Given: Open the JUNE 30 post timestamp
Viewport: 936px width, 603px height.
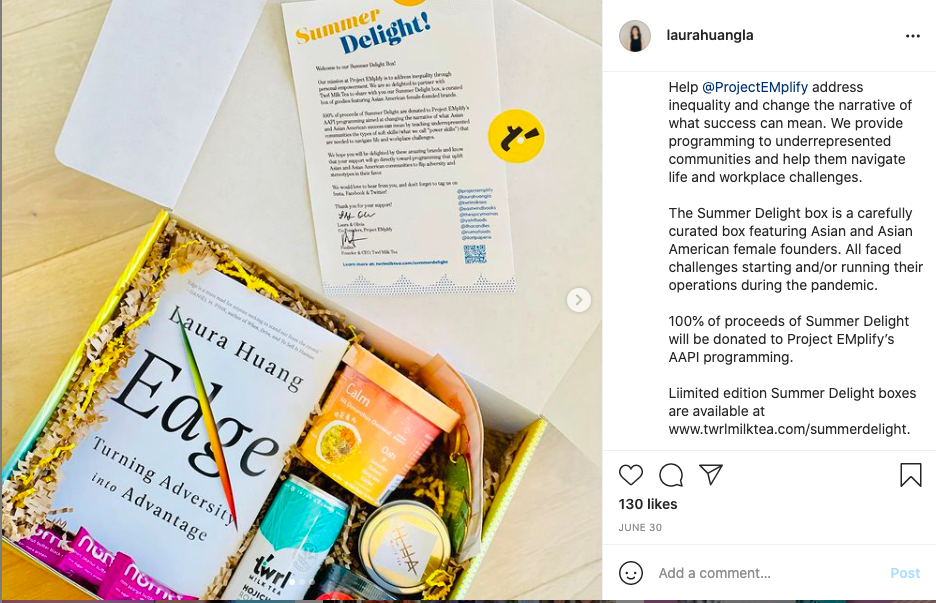Looking at the screenshot, I should (x=640, y=527).
